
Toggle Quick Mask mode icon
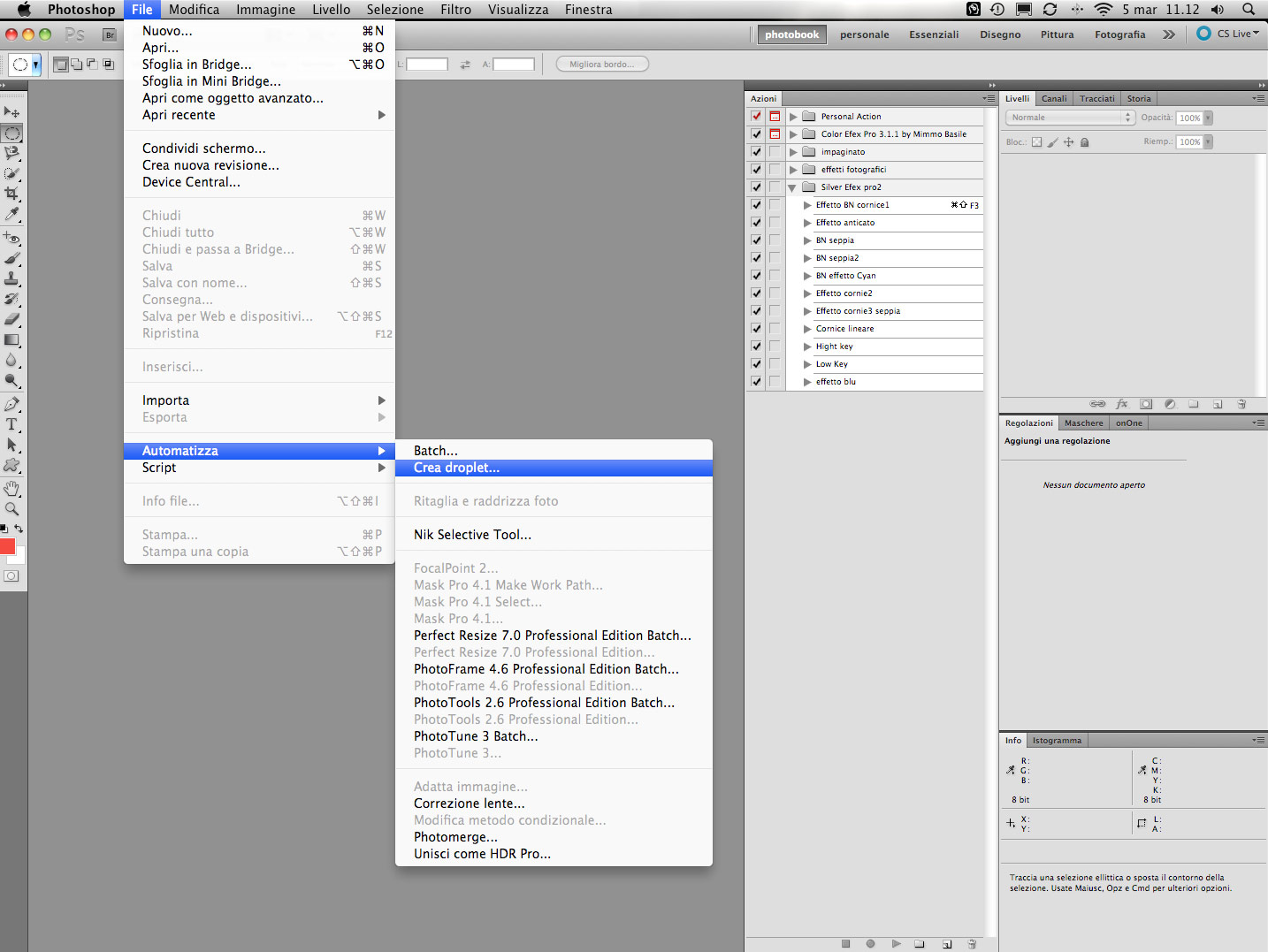point(11,575)
